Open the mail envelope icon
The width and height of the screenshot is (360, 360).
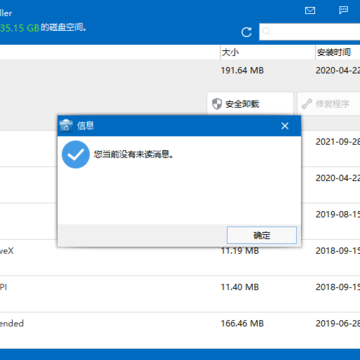tap(310, 11)
